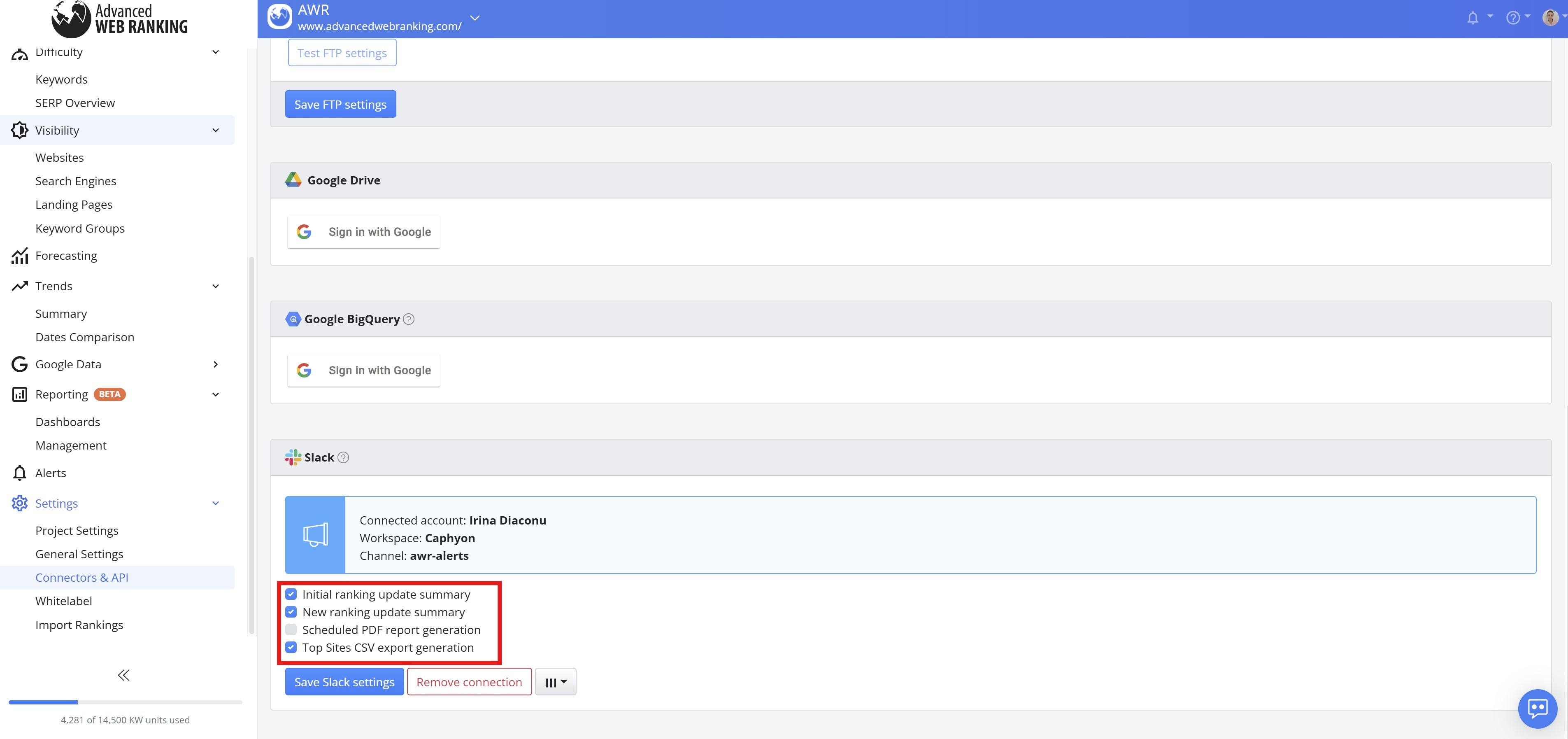Uncheck Top Sites CSV export generation
1568x739 pixels.
(291, 647)
